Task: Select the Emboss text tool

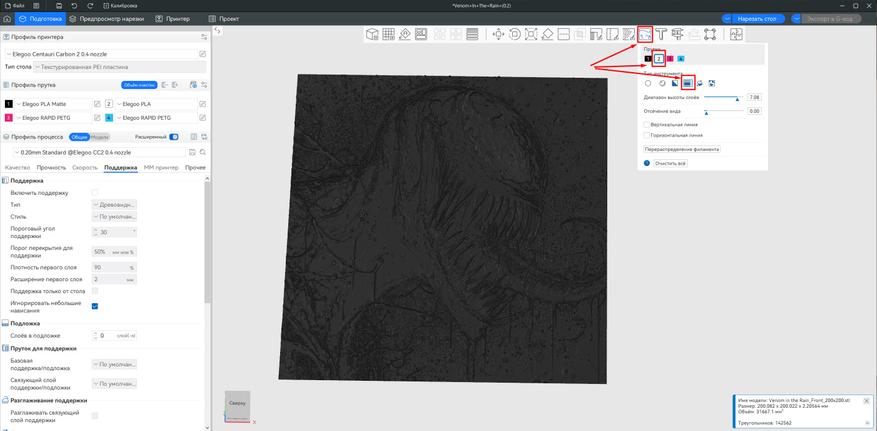Action: tap(662, 35)
